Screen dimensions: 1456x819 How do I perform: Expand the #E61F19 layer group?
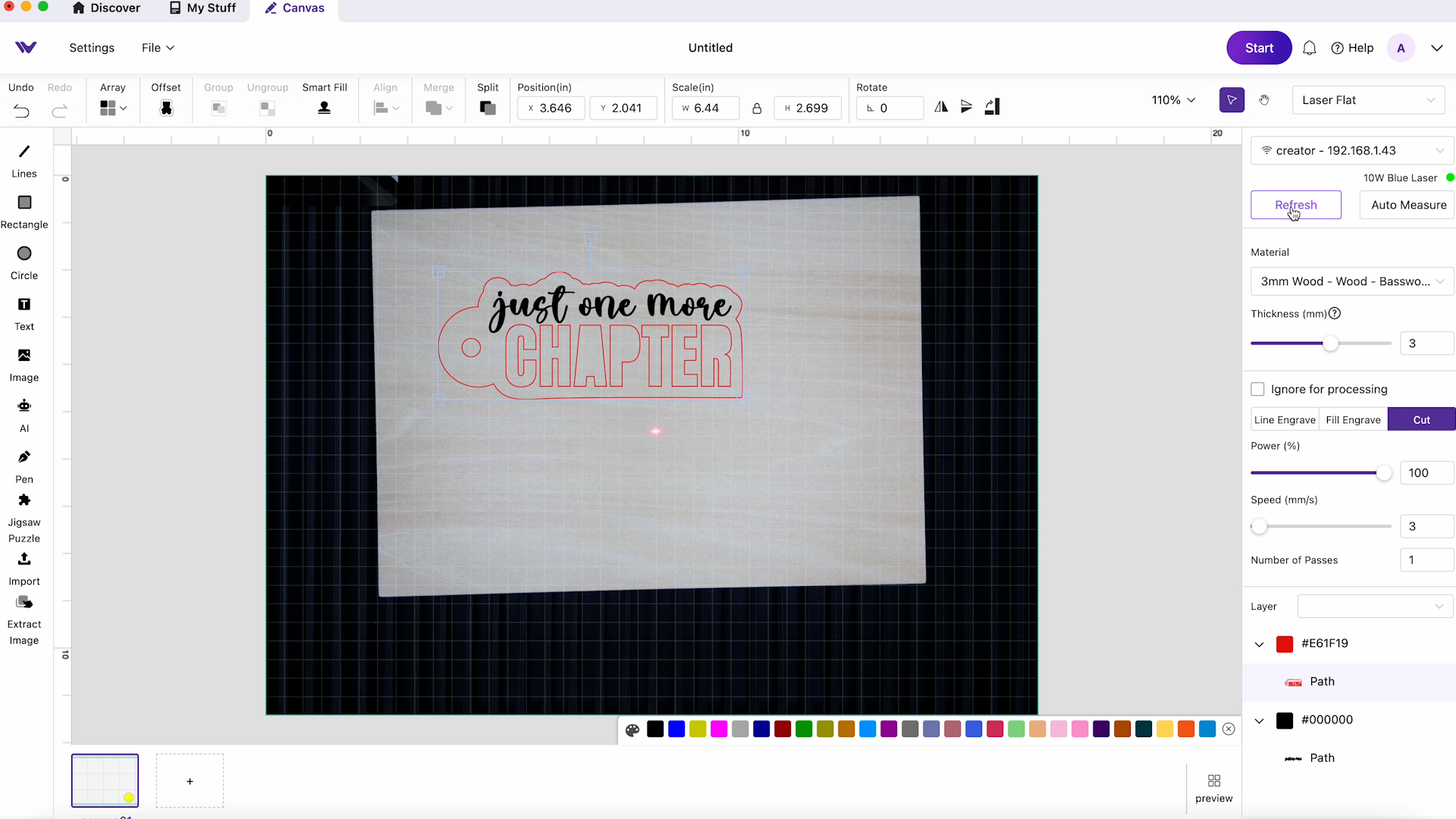tap(1259, 643)
